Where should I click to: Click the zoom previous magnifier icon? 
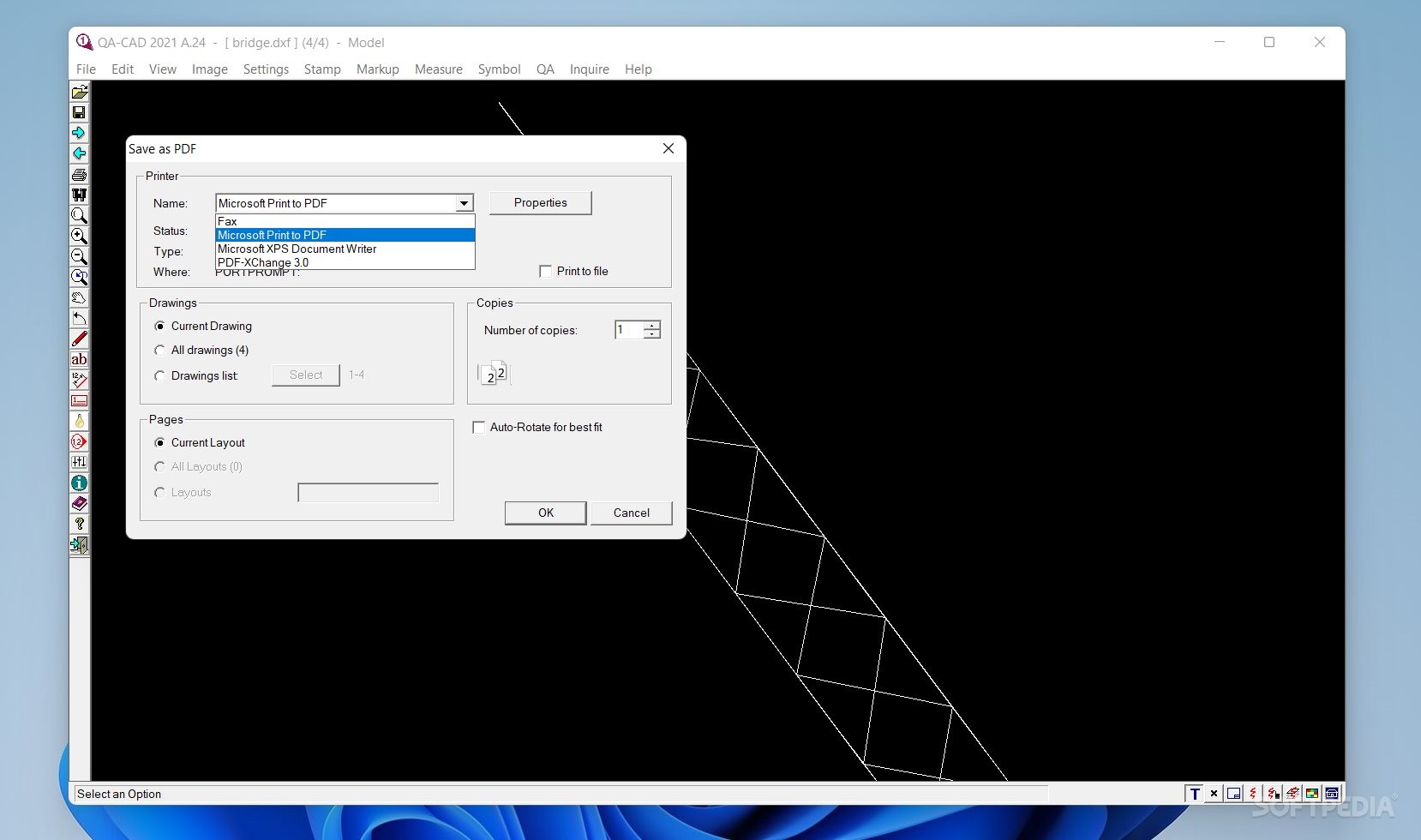coord(79,277)
